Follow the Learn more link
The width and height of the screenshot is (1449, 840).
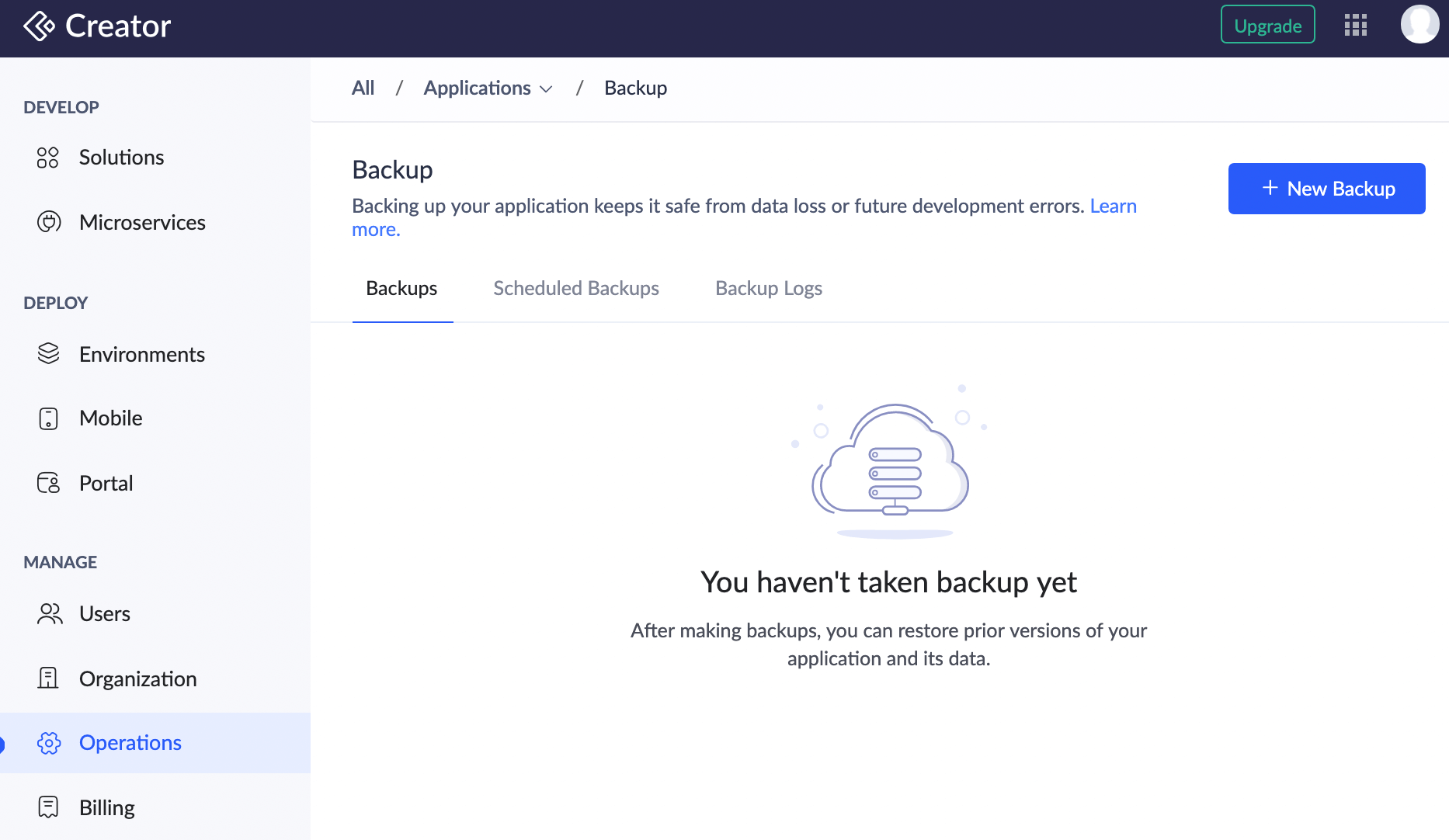[1113, 207]
